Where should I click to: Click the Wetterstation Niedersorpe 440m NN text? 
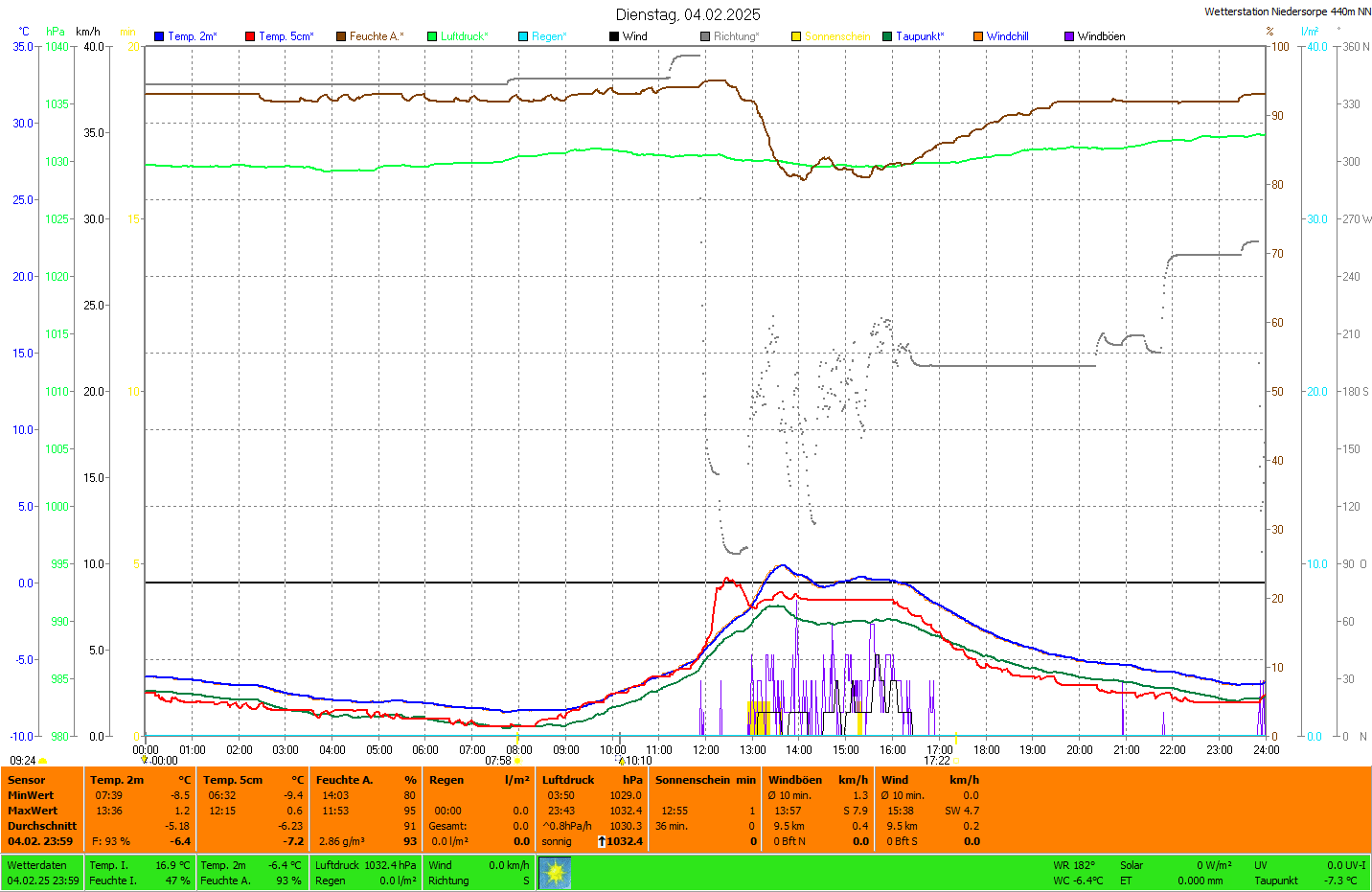1287,11
